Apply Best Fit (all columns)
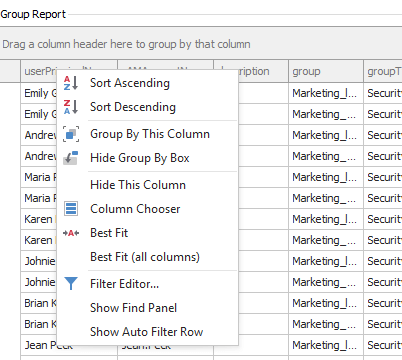Screen dimensions: 402x360 pyautogui.click(x=147, y=257)
